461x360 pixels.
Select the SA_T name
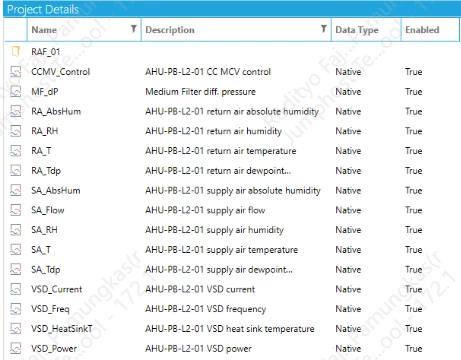coord(41,250)
